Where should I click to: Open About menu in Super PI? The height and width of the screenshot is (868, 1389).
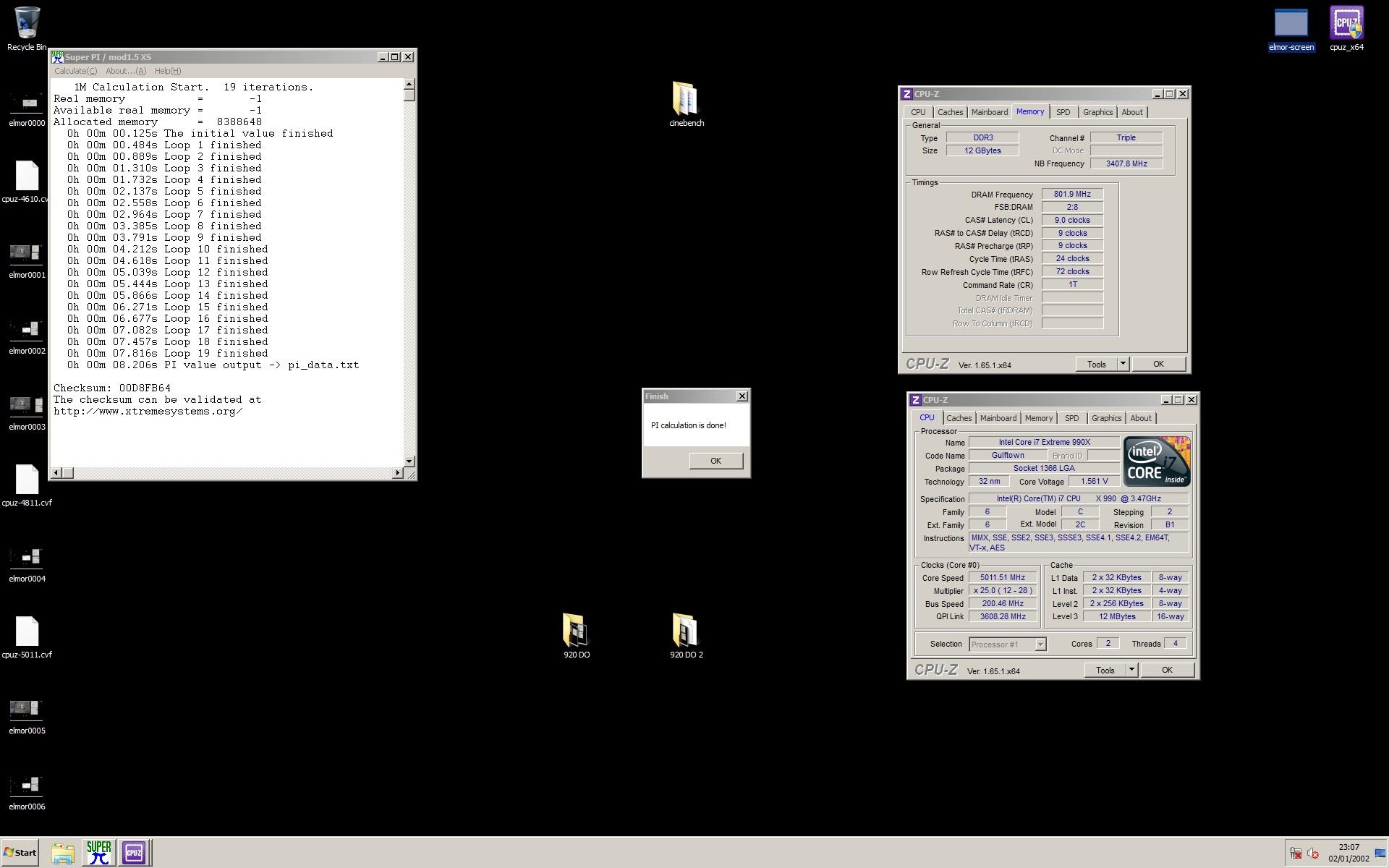click(126, 71)
